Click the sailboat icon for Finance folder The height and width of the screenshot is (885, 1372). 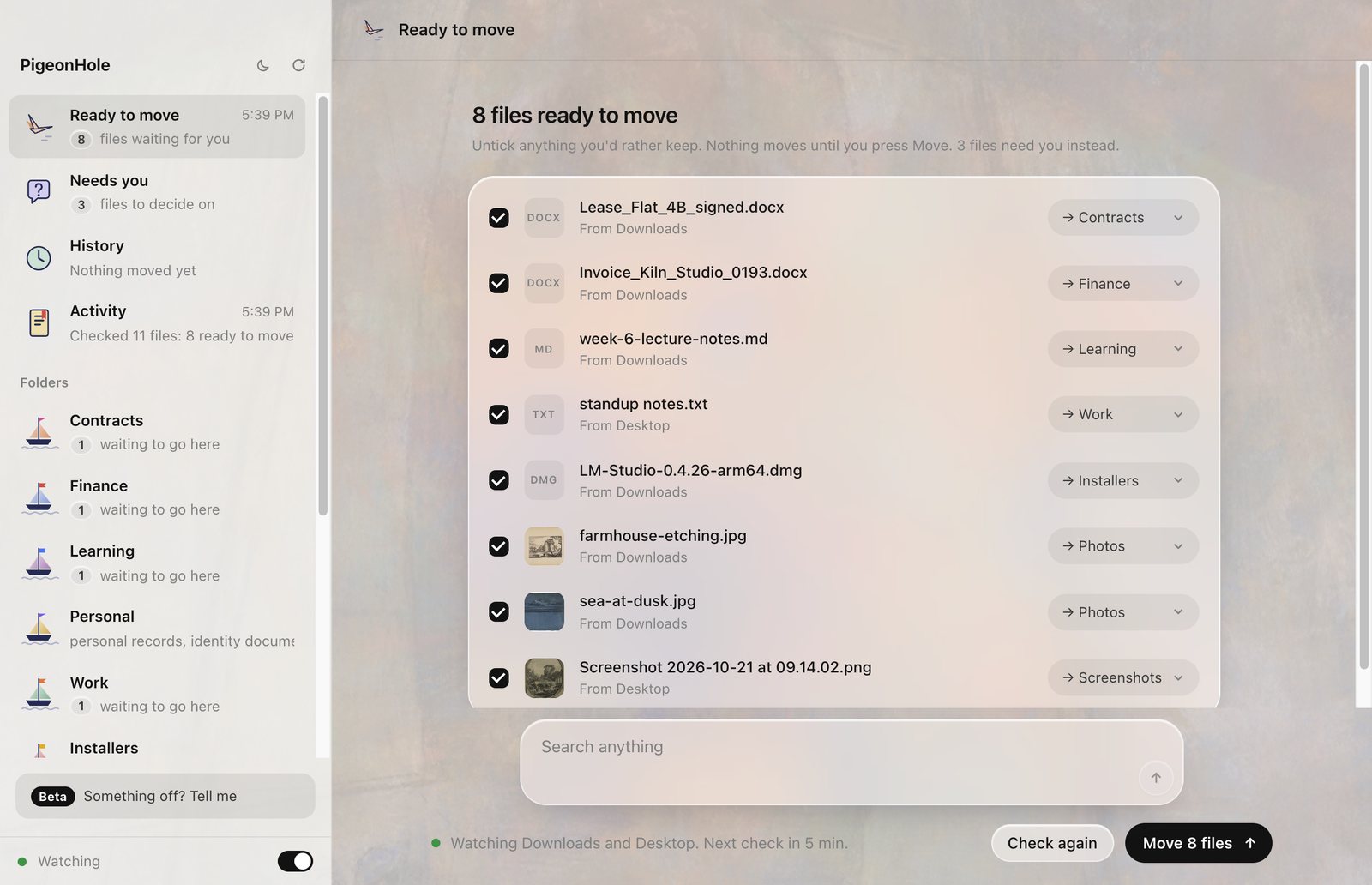tap(39, 497)
